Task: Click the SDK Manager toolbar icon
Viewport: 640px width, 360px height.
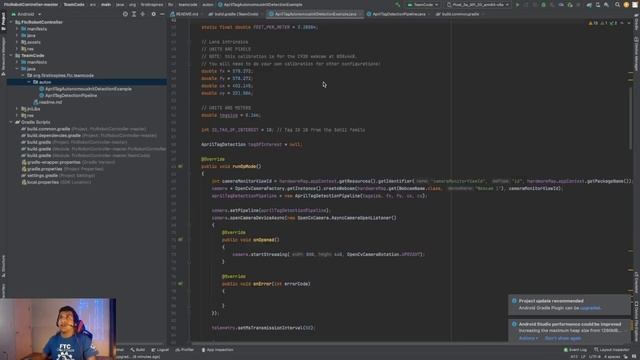Action: pos(607,5)
